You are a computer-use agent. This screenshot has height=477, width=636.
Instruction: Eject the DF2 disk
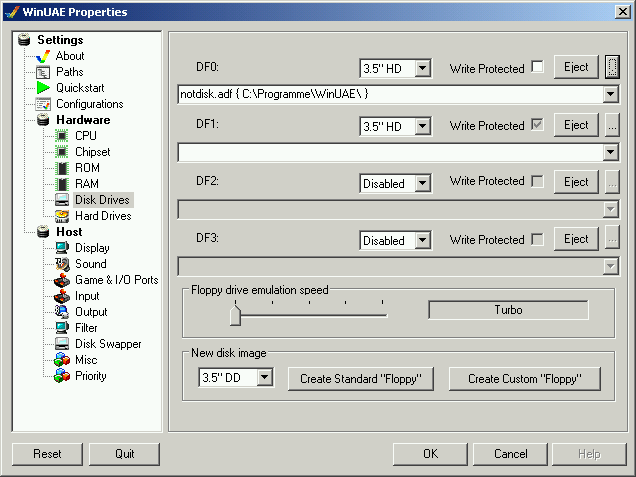tap(576, 182)
